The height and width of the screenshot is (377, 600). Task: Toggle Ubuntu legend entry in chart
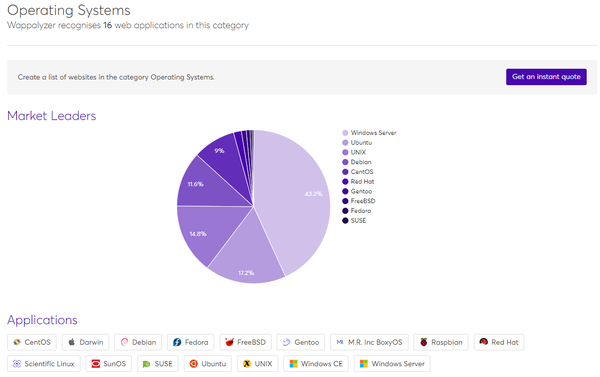pos(357,143)
